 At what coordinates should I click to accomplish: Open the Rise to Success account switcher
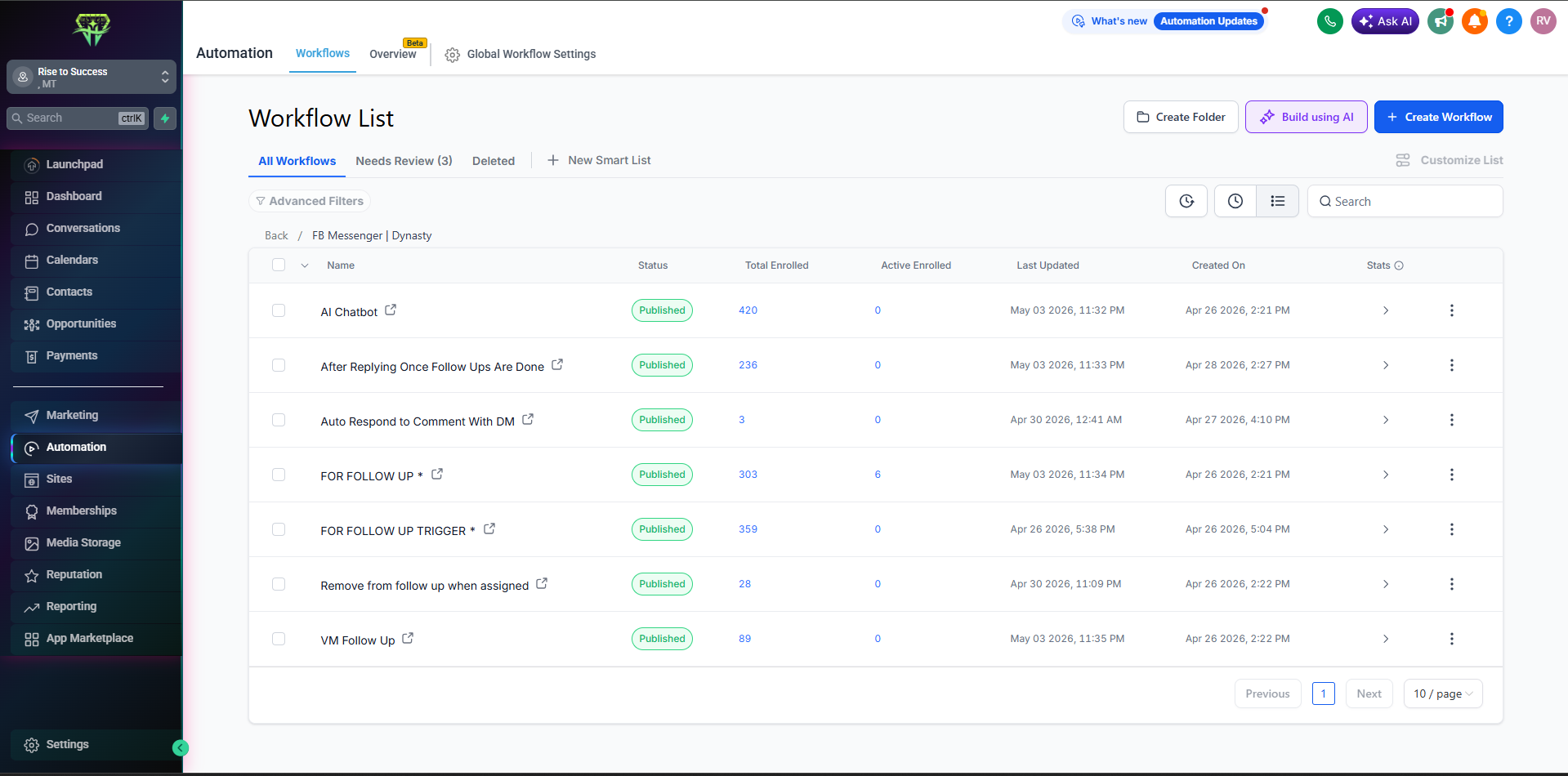click(92, 77)
